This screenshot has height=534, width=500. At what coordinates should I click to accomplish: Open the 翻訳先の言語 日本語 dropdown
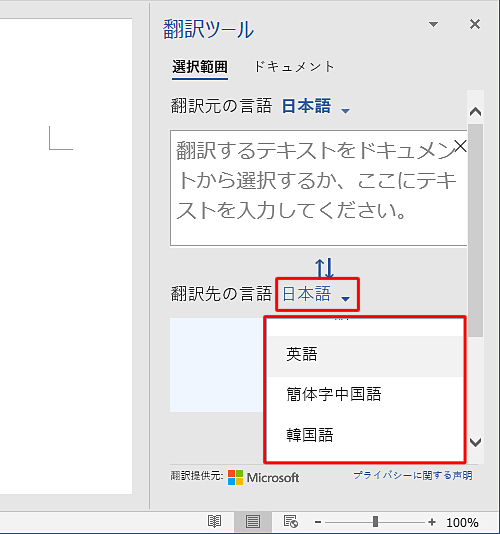[x=316, y=294]
